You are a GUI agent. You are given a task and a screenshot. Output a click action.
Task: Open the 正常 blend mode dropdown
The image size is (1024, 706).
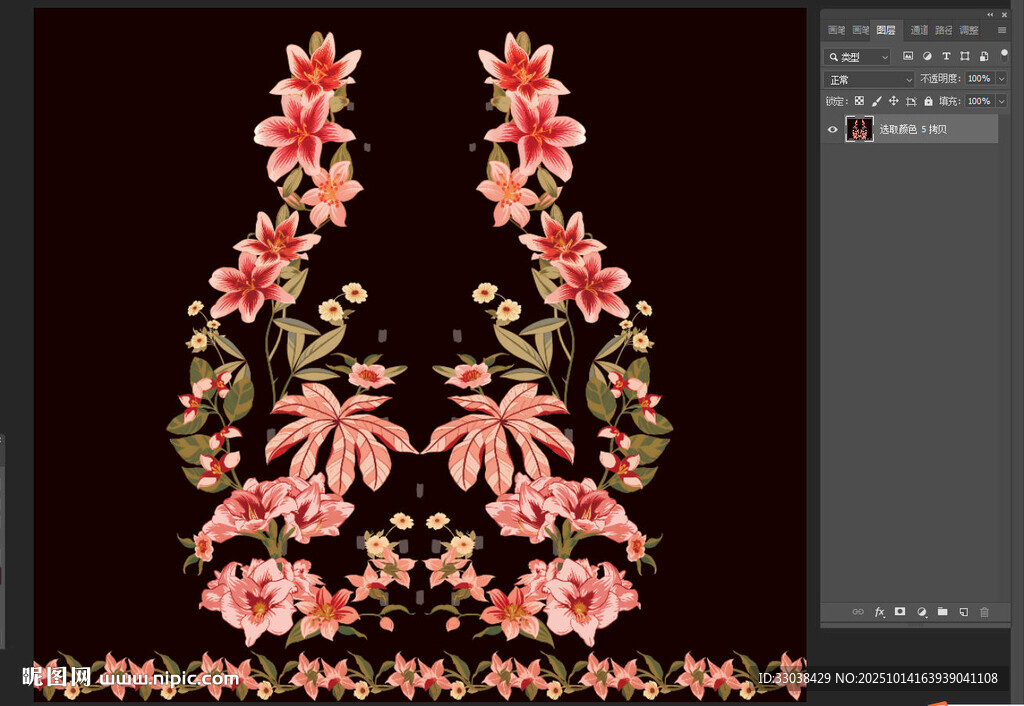[869, 80]
